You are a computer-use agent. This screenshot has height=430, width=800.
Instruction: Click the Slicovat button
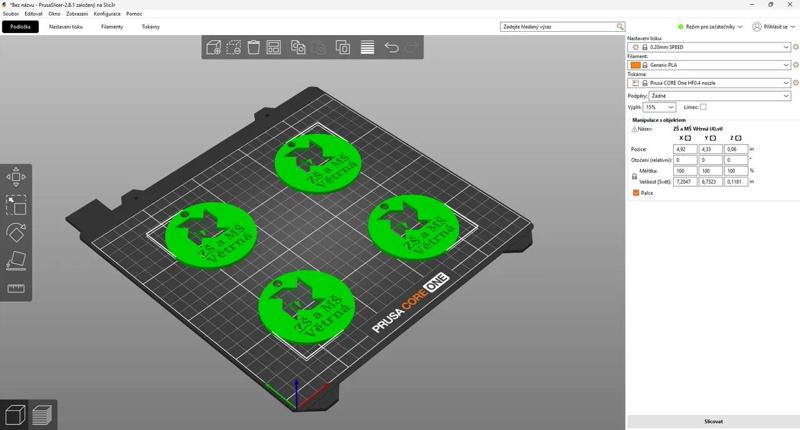pyautogui.click(x=713, y=421)
